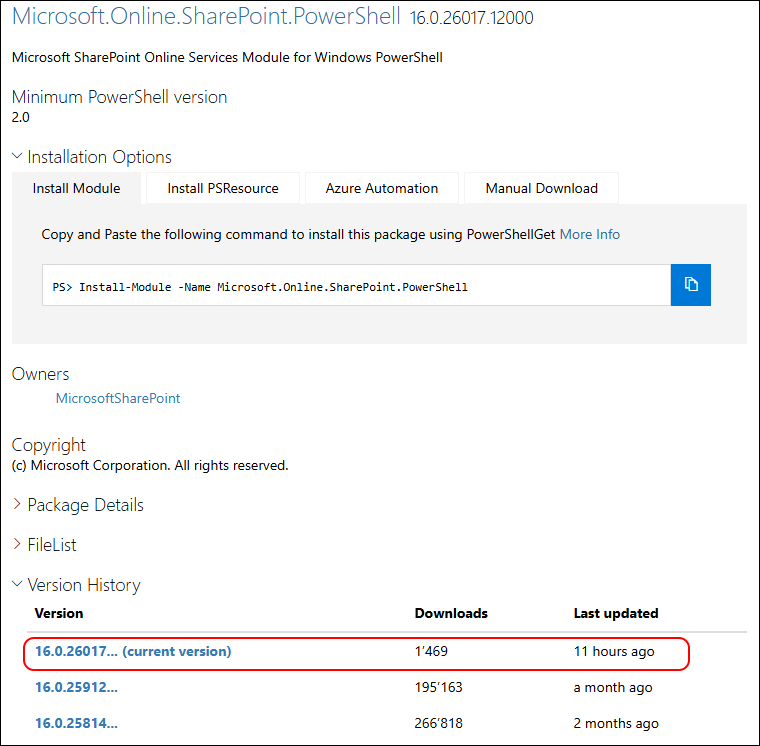Open the Azure Automation tab
Viewport: 760px width, 746px height.
pyautogui.click(x=381, y=188)
